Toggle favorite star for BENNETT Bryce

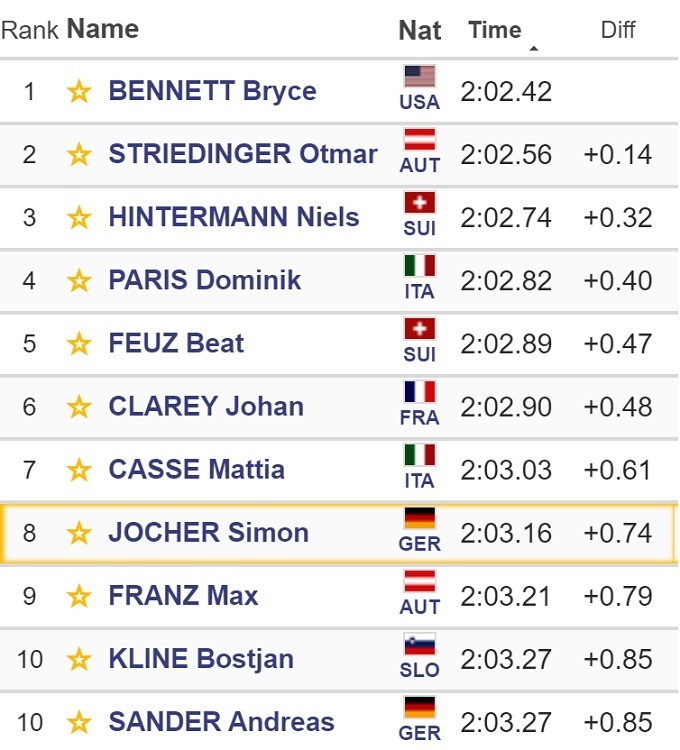pos(79,92)
